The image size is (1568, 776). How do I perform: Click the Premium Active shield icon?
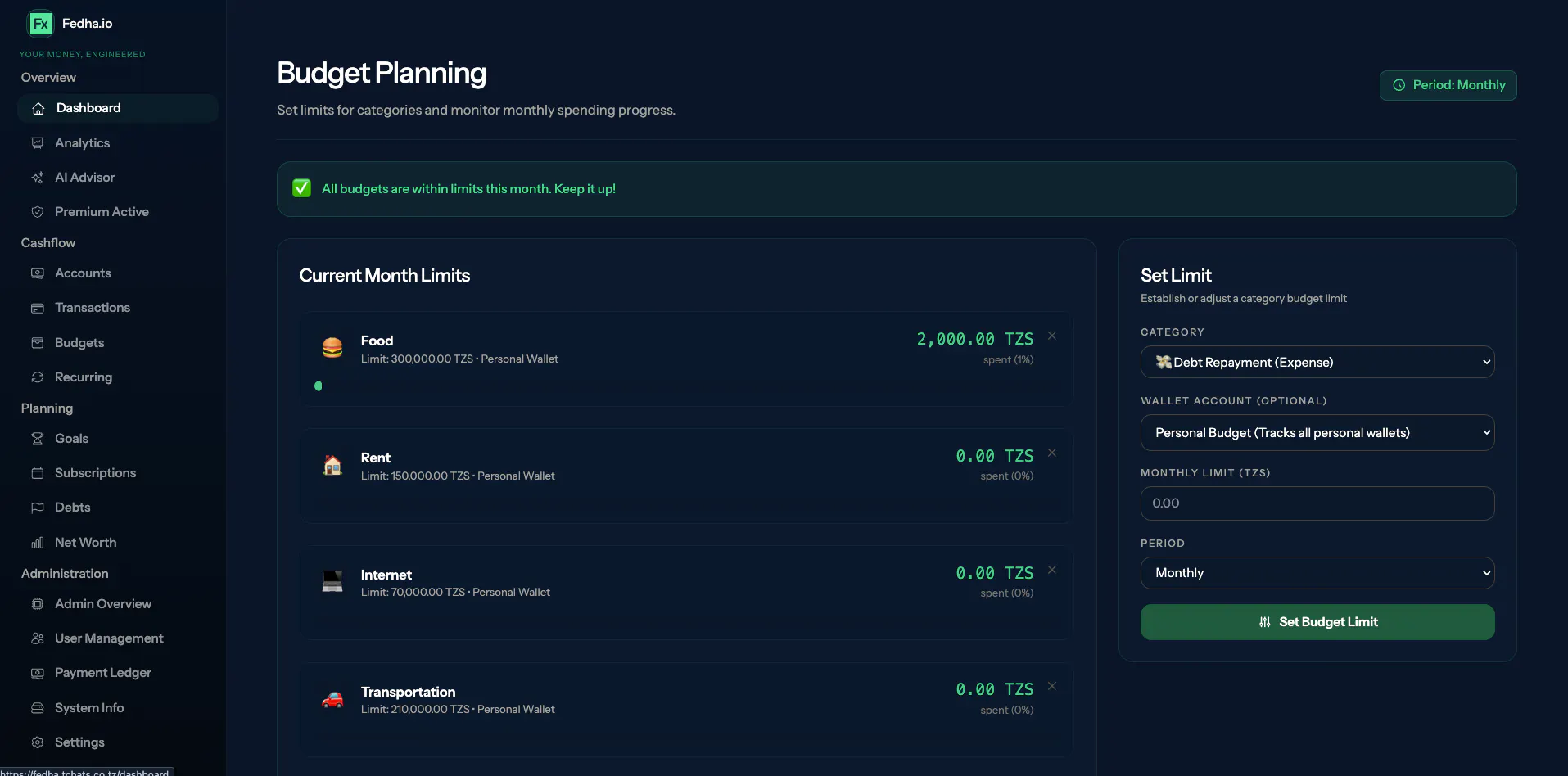(38, 212)
